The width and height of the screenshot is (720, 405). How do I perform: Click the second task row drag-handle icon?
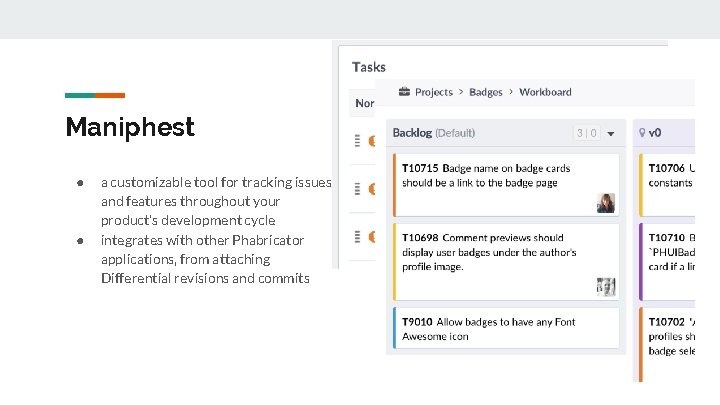[x=358, y=189]
